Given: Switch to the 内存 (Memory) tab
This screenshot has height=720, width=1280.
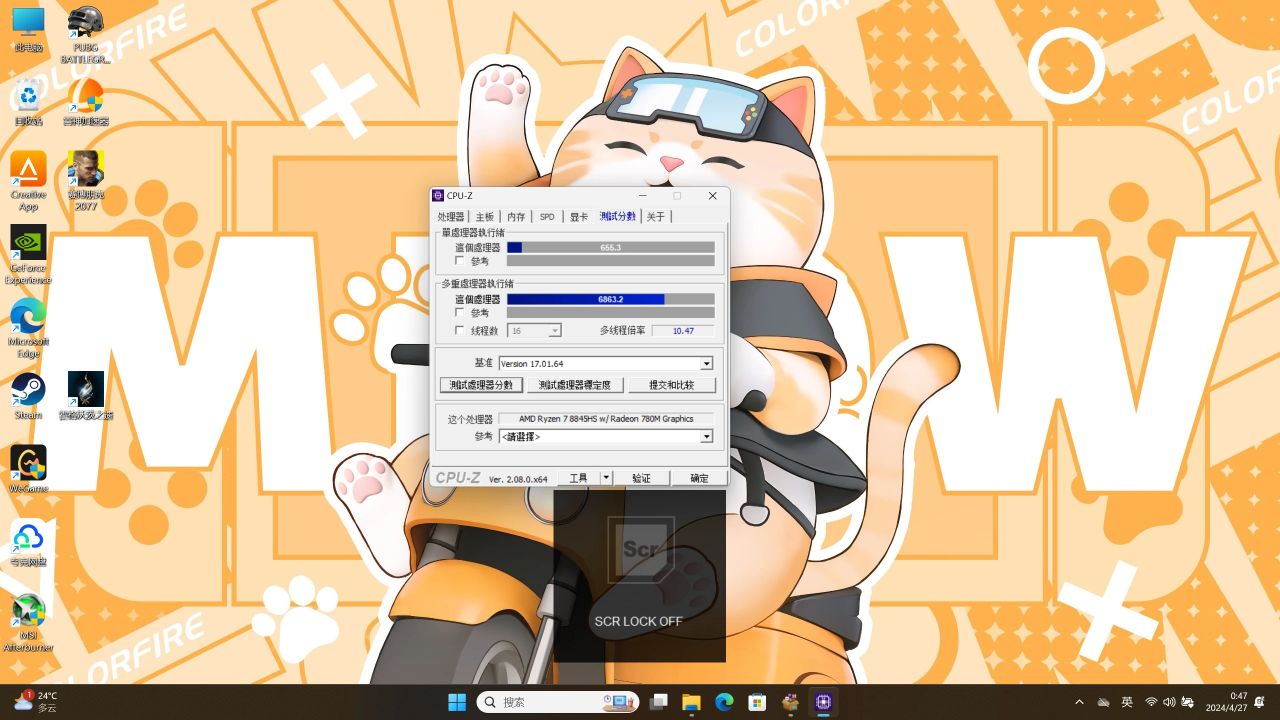Looking at the screenshot, I should pyautogui.click(x=516, y=217).
